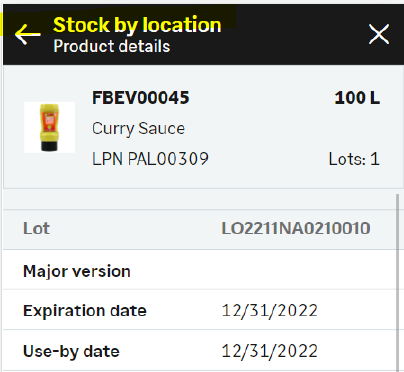Select the Curry Sauce product name
Viewport: 404px width, 372px height.
138,129
